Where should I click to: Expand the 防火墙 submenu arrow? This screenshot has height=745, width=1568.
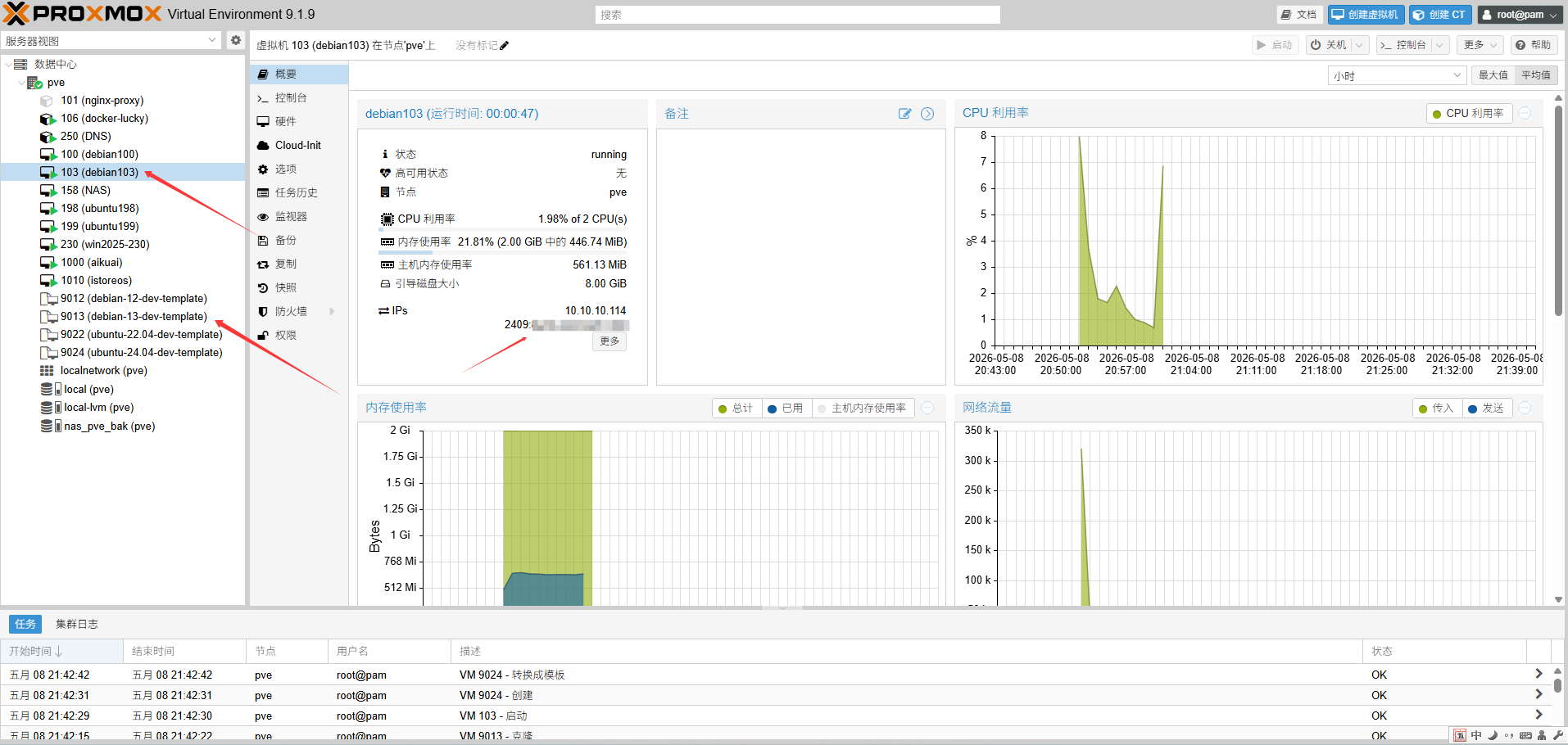pyautogui.click(x=332, y=311)
